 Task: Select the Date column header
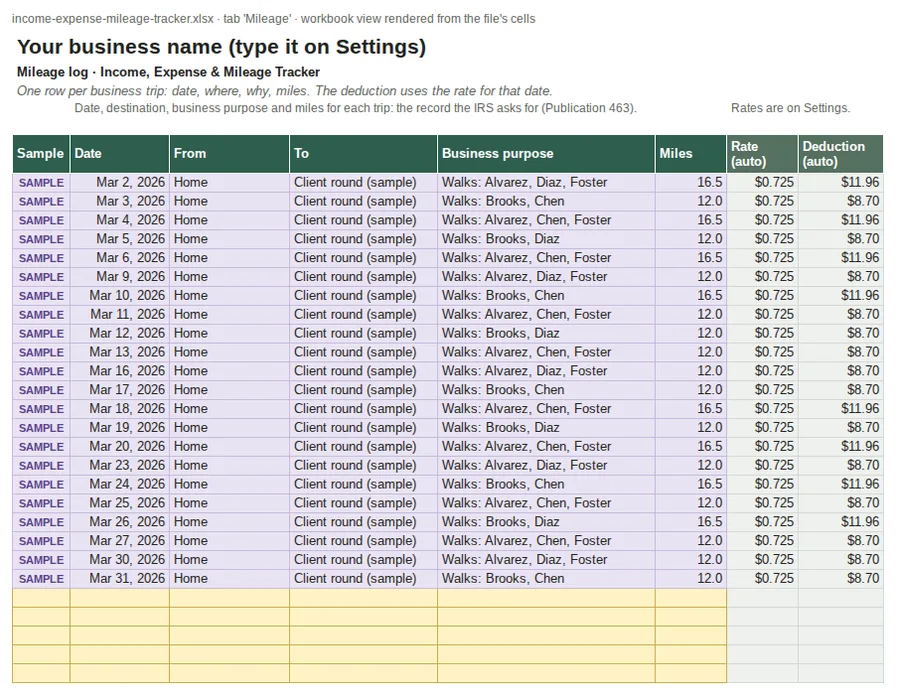[119, 154]
